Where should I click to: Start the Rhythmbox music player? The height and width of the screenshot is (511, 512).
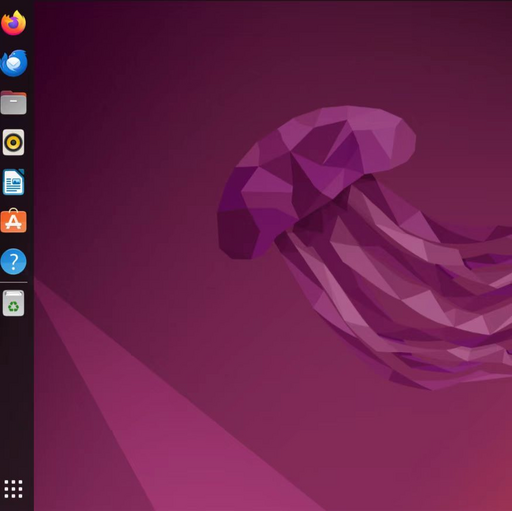(14, 142)
